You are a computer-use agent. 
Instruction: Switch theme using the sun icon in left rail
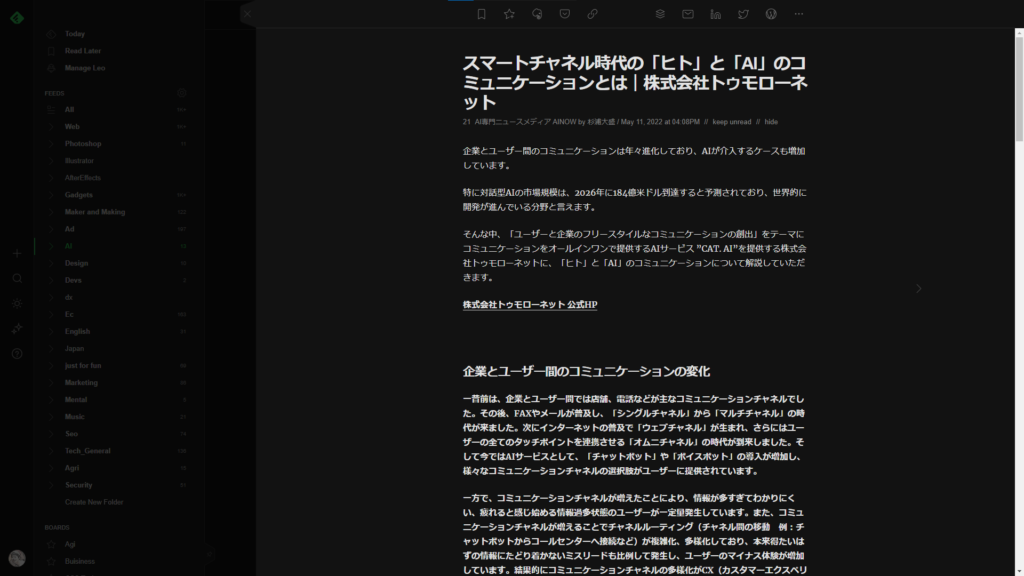[17, 303]
